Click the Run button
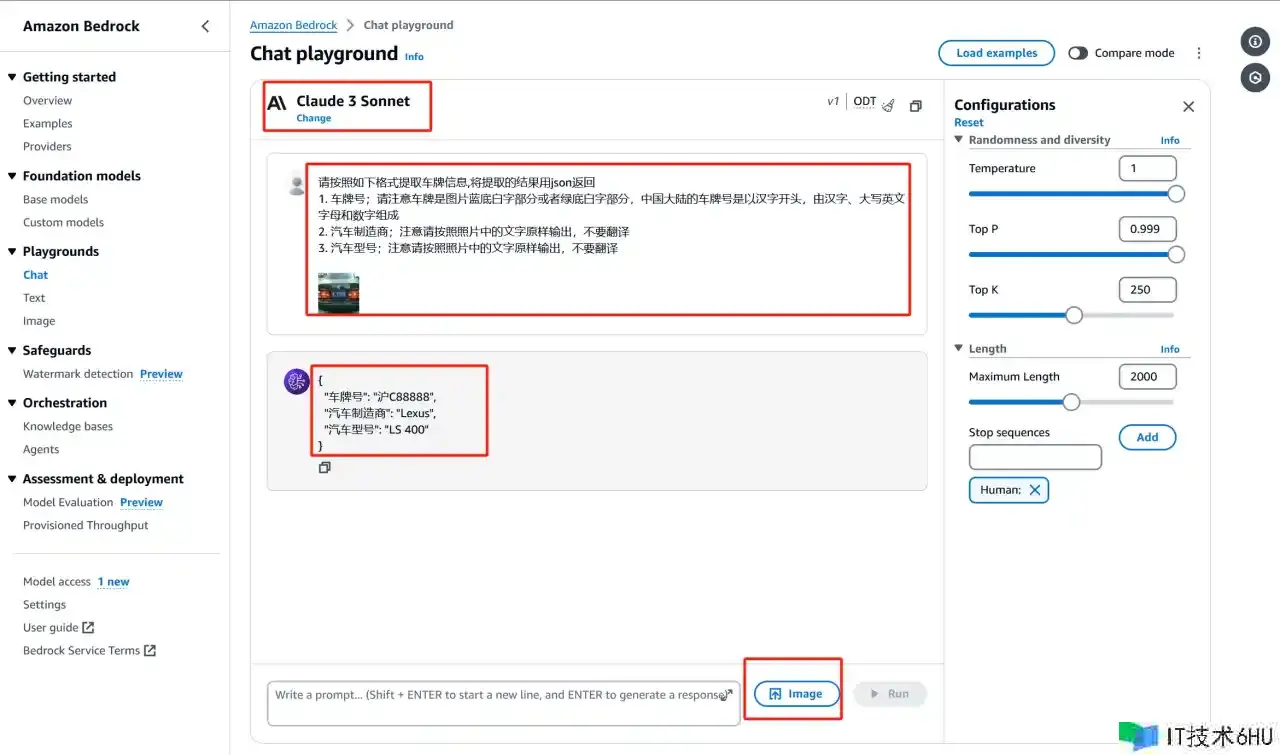This screenshot has height=755, width=1280. (889, 694)
